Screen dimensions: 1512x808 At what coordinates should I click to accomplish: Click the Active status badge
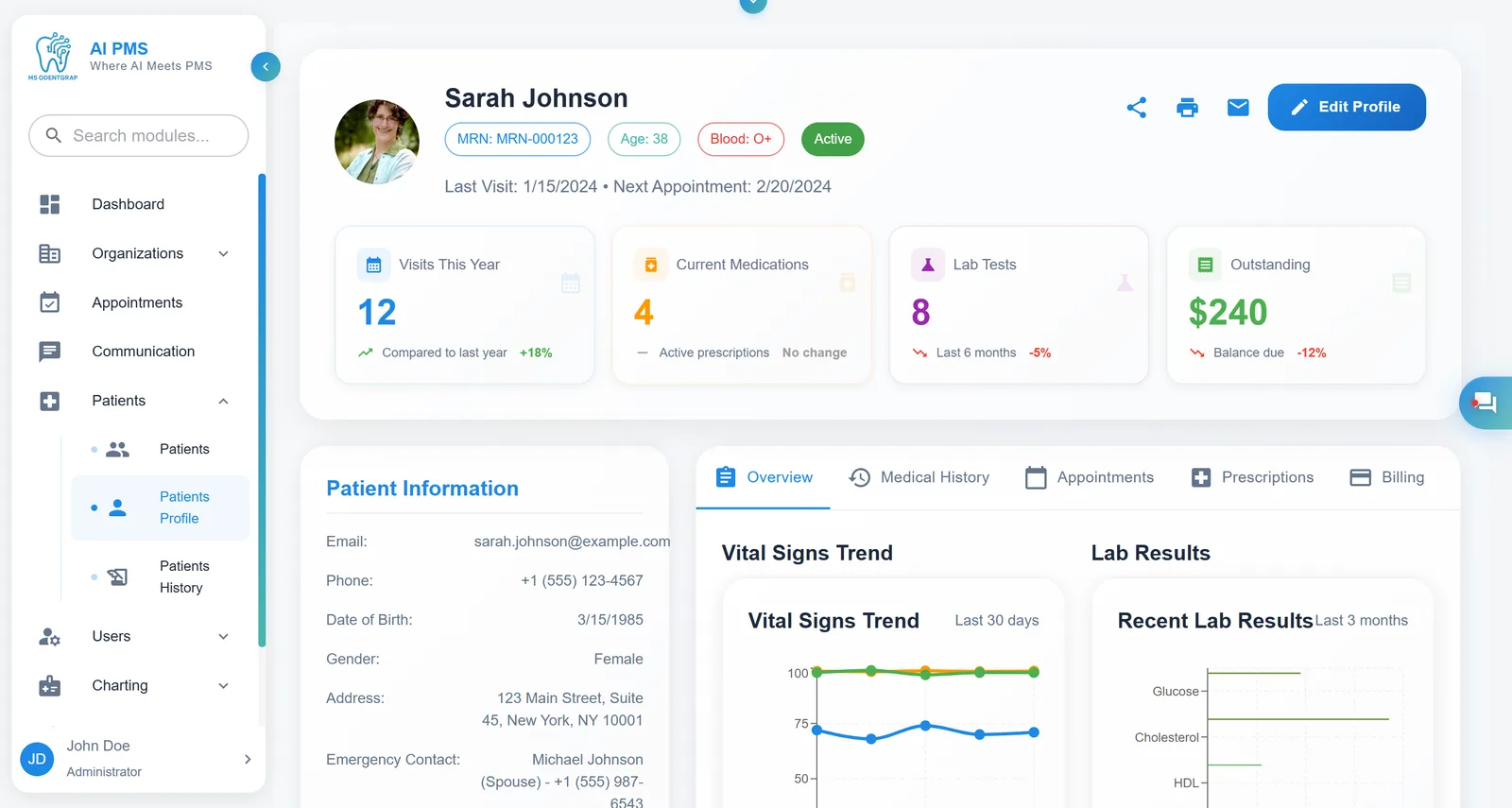coord(833,139)
